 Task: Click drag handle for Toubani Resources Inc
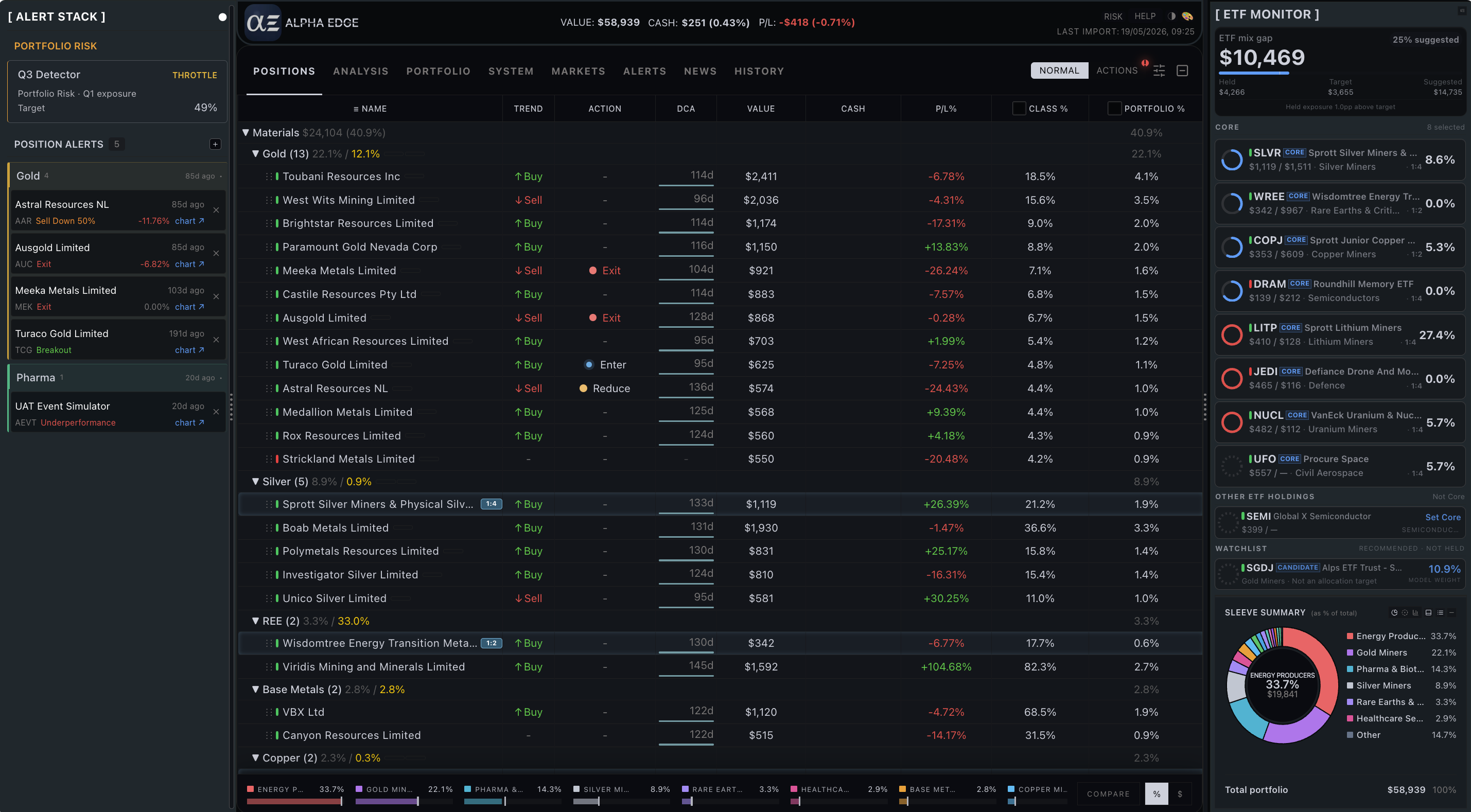268,176
